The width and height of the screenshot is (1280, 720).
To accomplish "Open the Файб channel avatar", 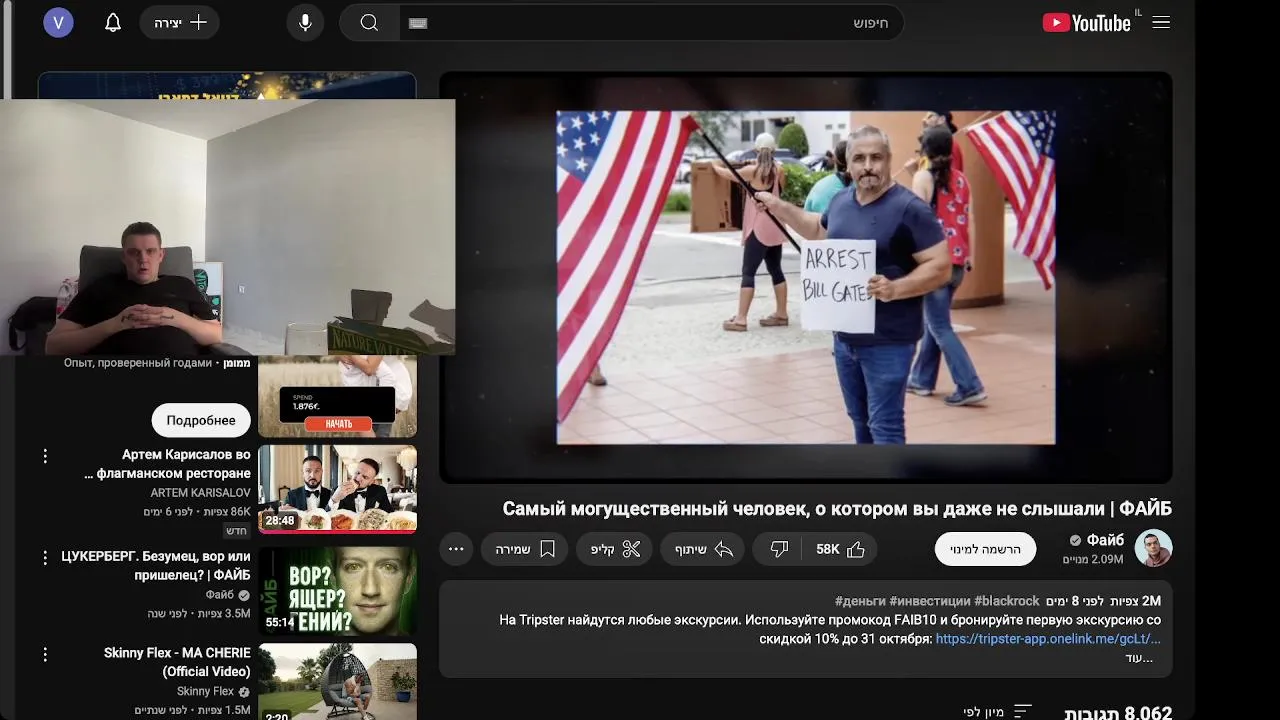I will click(x=1153, y=548).
